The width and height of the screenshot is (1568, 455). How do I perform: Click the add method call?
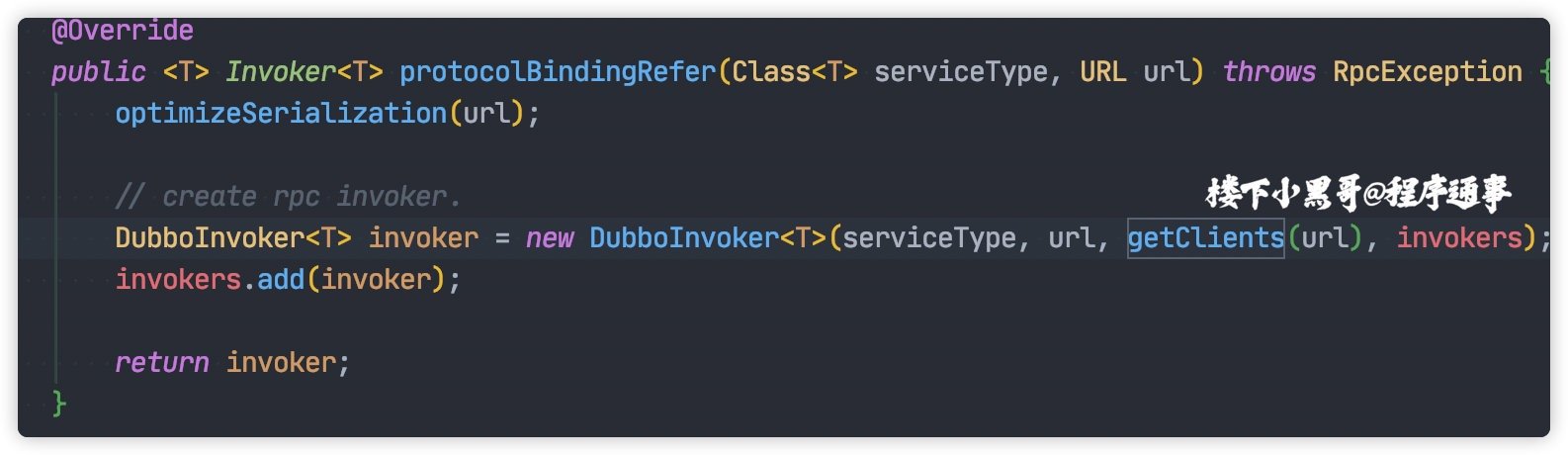coord(281,280)
